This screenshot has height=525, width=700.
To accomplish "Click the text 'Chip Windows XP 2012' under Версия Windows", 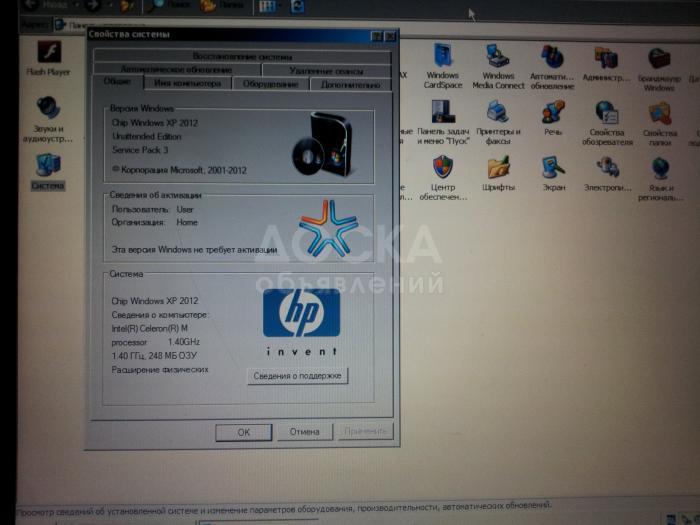I will [x=155, y=122].
